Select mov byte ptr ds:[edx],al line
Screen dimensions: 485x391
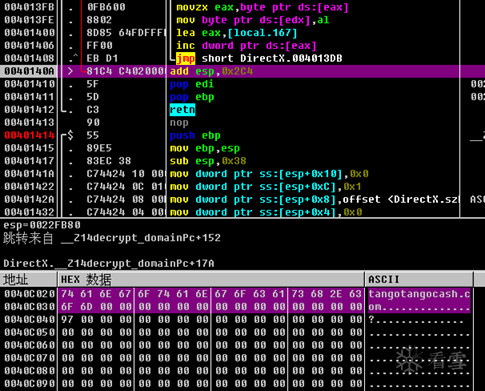252,20
